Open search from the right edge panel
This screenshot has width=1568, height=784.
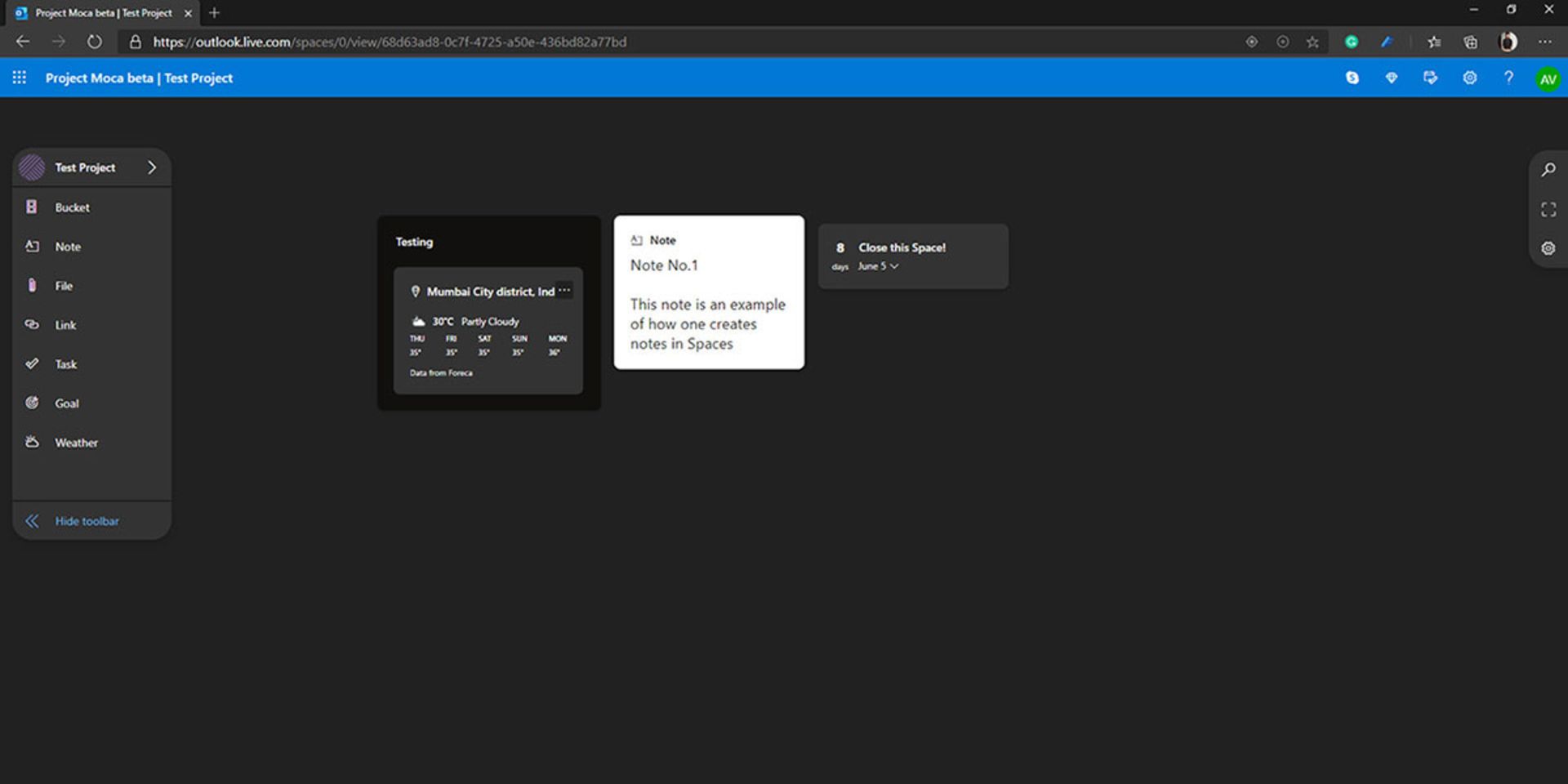pyautogui.click(x=1548, y=170)
